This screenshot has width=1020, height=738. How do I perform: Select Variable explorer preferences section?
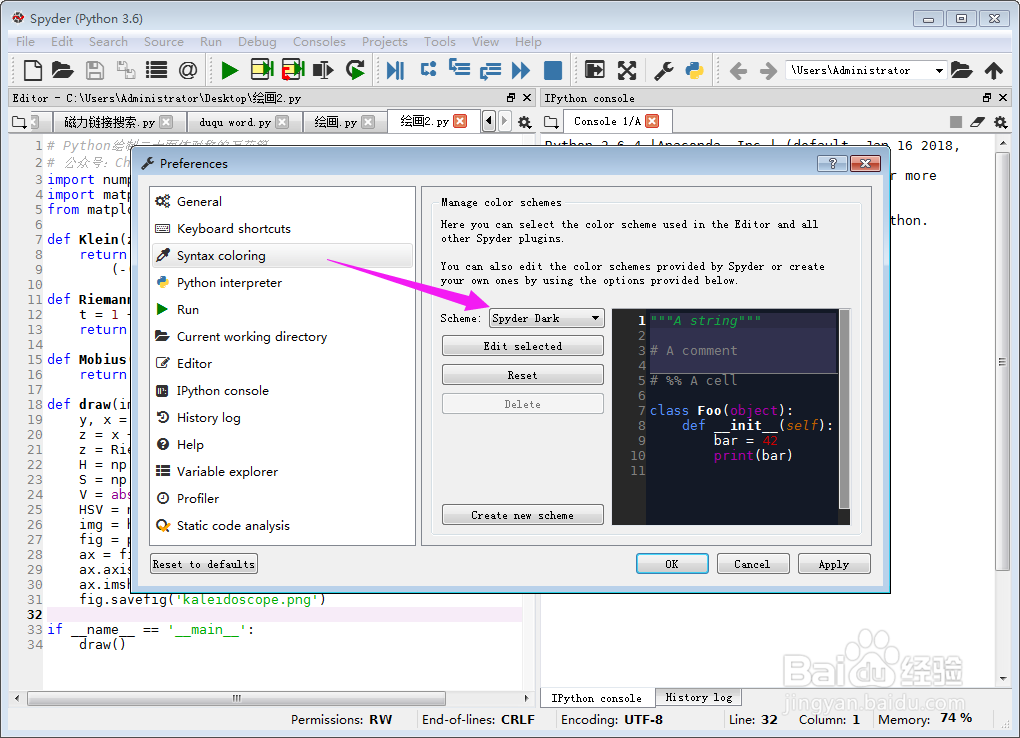(282, 471)
